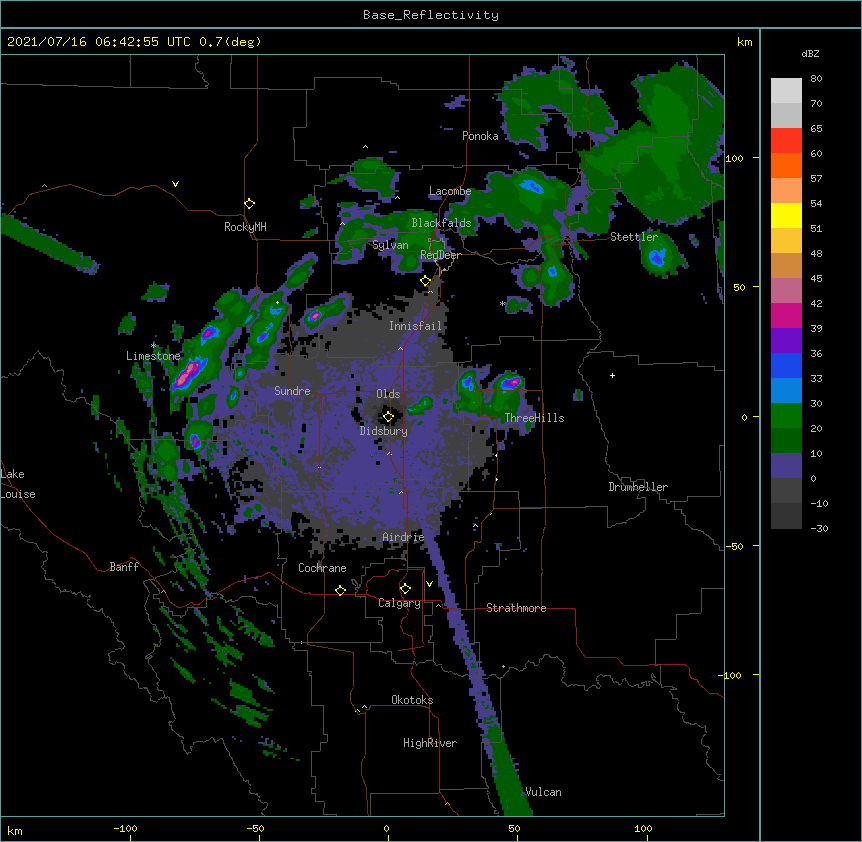Click the Lake Louise label
The height and width of the screenshot is (842, 862).
click(x=18, y=484)
